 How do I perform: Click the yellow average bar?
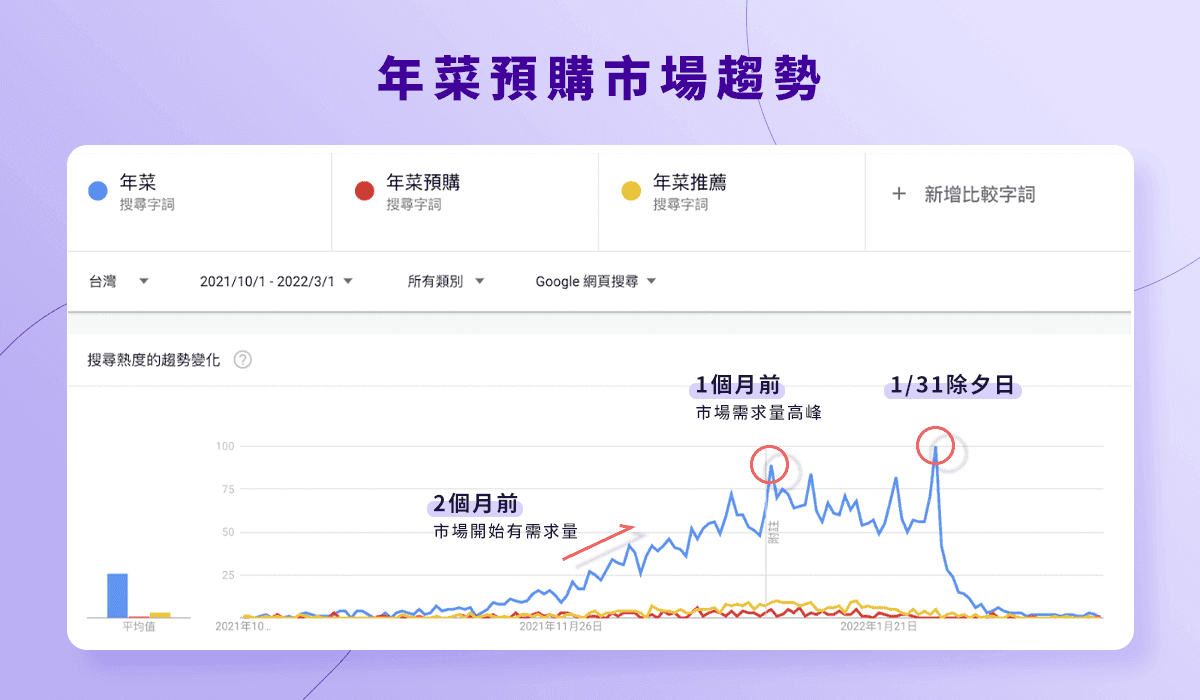(x=159, y=614)
